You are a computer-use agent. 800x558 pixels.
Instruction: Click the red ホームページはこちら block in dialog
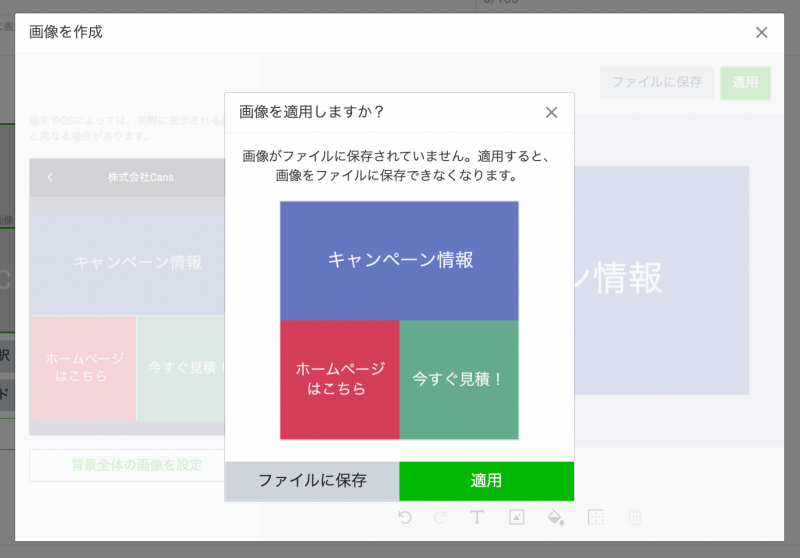tap(339, 380)
